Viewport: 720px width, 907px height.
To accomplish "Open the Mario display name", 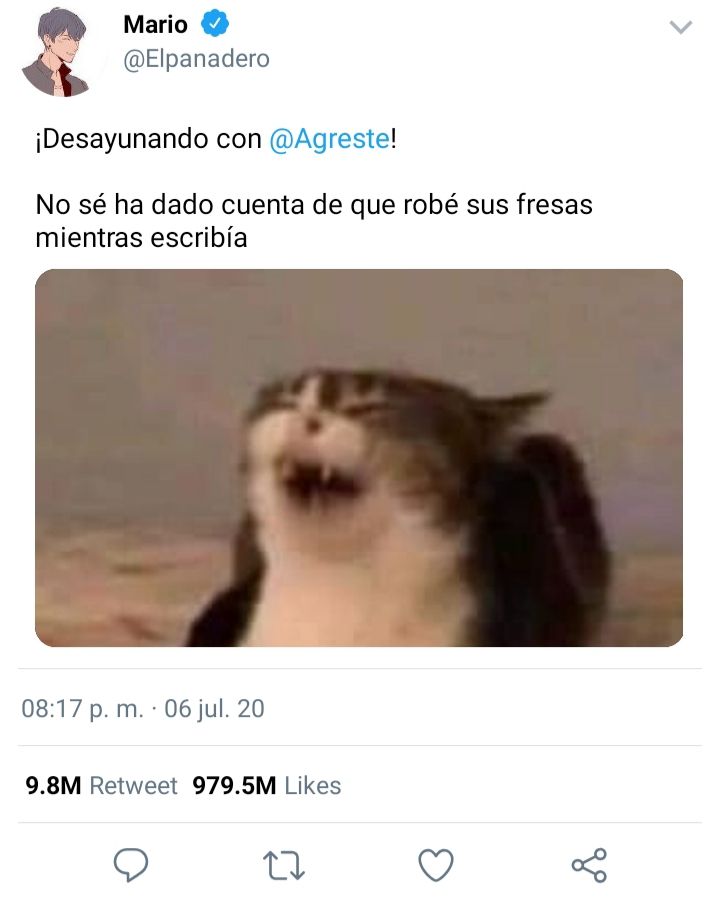I will tap(156, 24).
